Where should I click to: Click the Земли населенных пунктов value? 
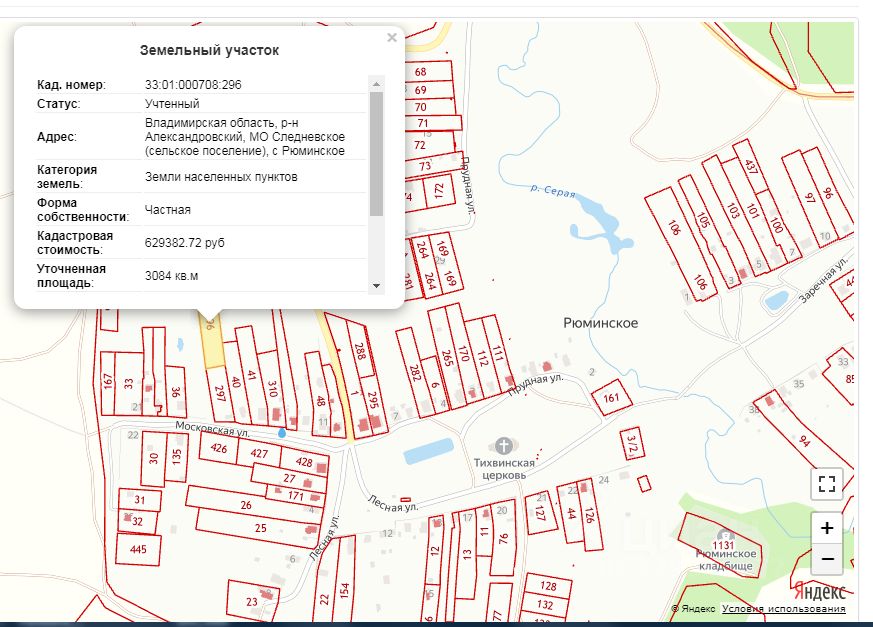pyautogui.click(x=221, y=177)
